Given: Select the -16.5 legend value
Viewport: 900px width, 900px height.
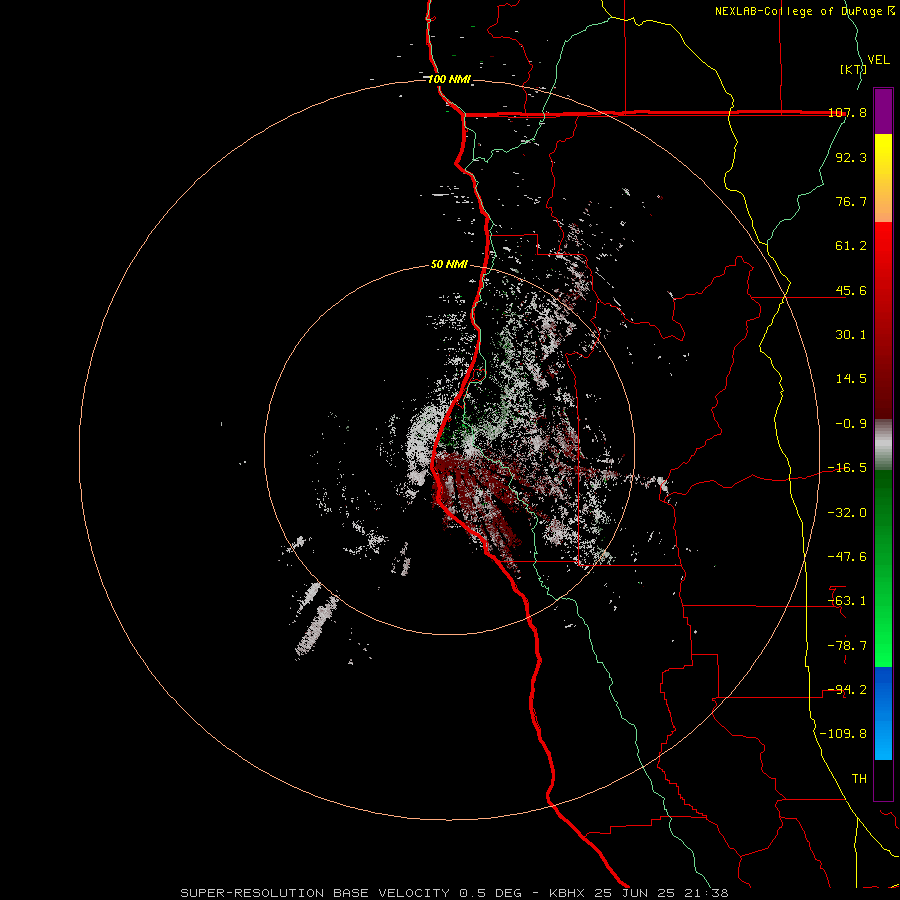Looking at the screenshot, I should (847, 468).
